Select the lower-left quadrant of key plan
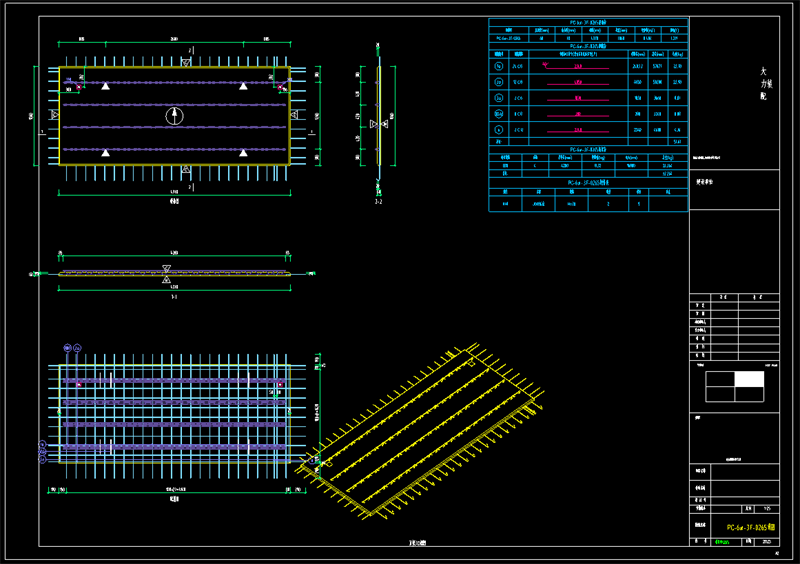The width and height of the screenshot is (800, 564). pos(720,395)
